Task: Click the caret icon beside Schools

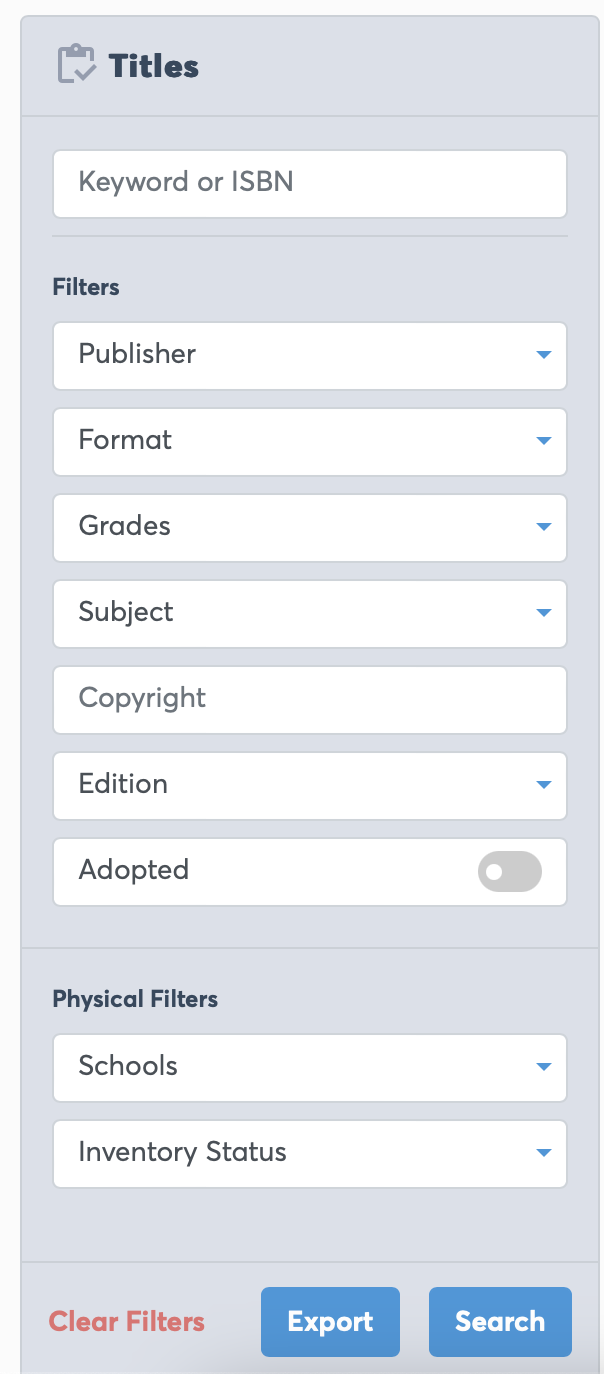Action: click(x=544, y=1067)
